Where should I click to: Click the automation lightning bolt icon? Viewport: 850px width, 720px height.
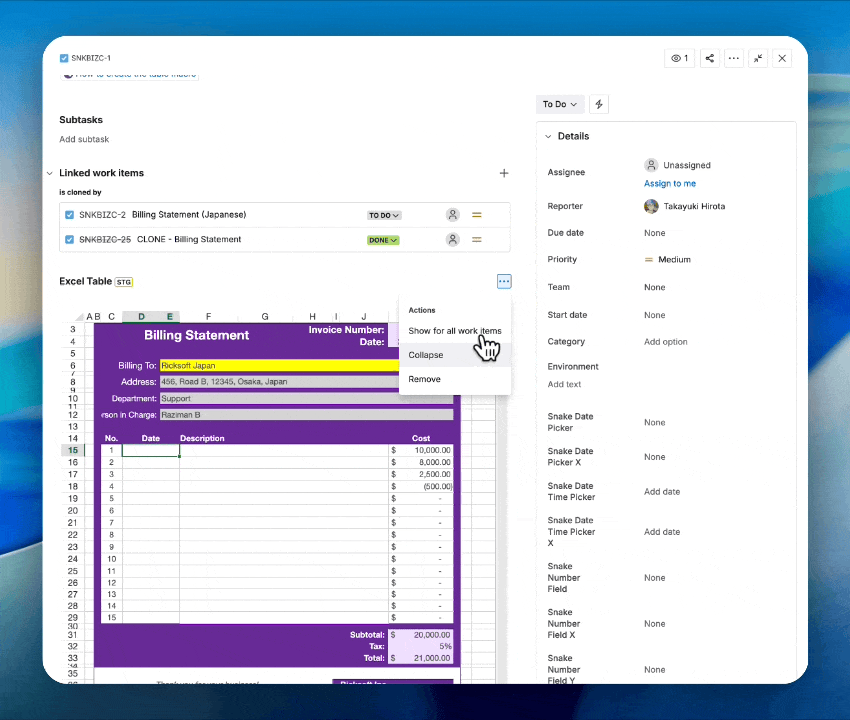pos(599,104)
